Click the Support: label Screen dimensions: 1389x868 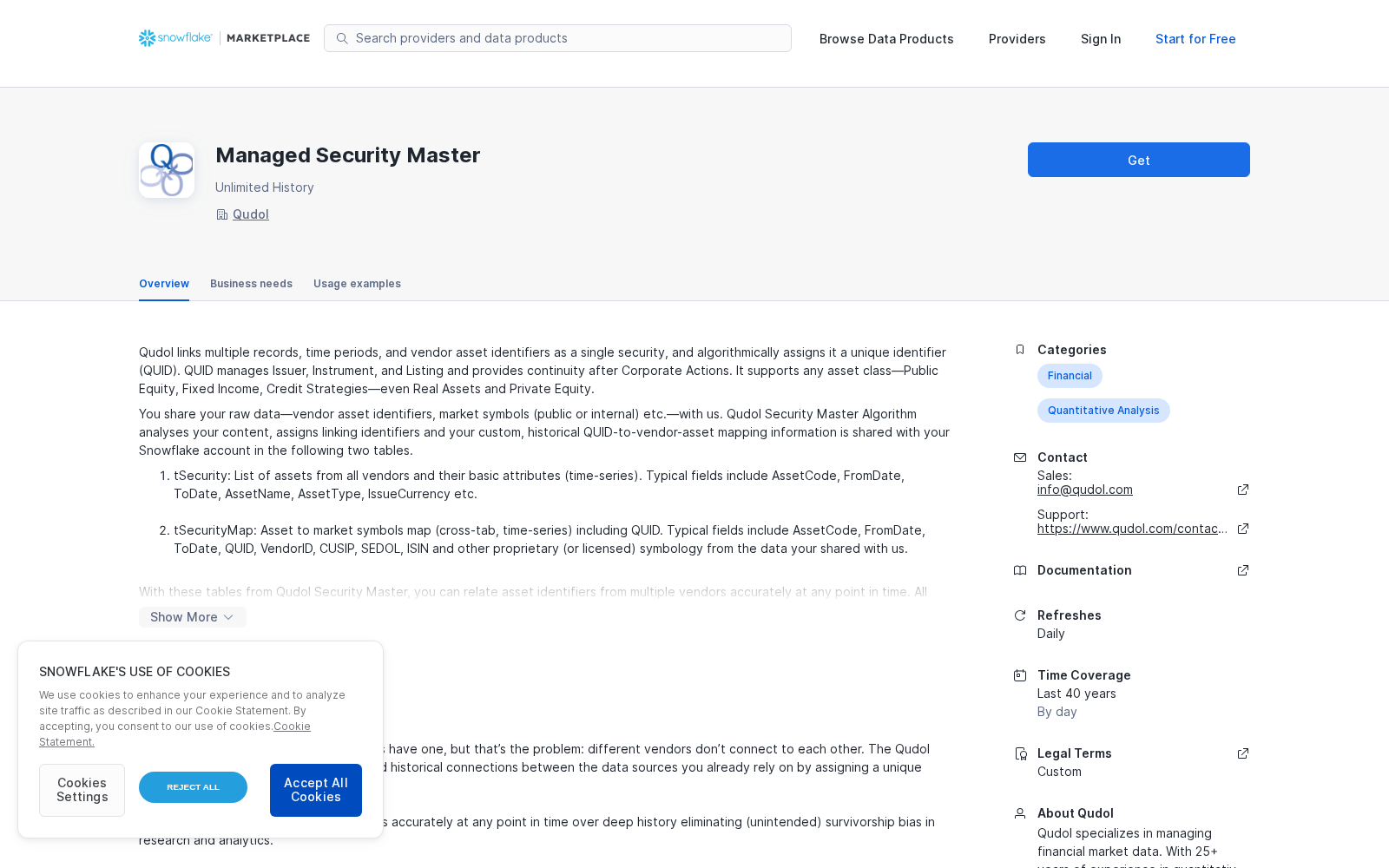coord(1063,515)
